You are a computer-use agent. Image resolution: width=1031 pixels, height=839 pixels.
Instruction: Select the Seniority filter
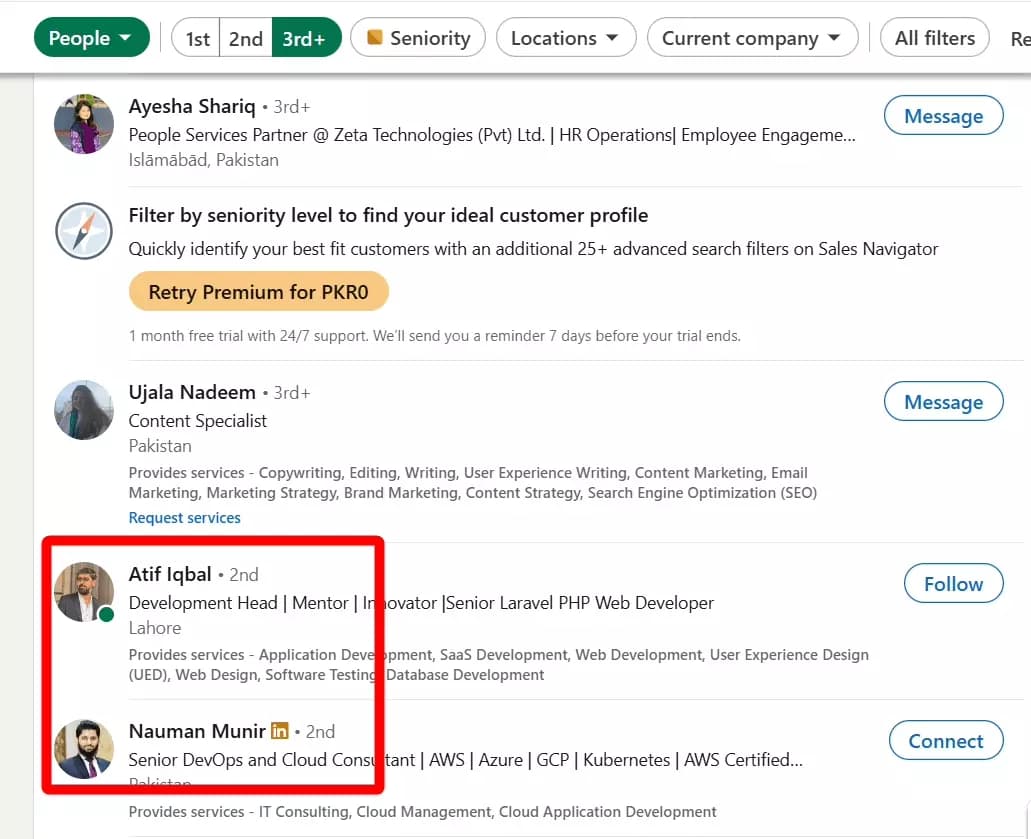pos(417,37)
